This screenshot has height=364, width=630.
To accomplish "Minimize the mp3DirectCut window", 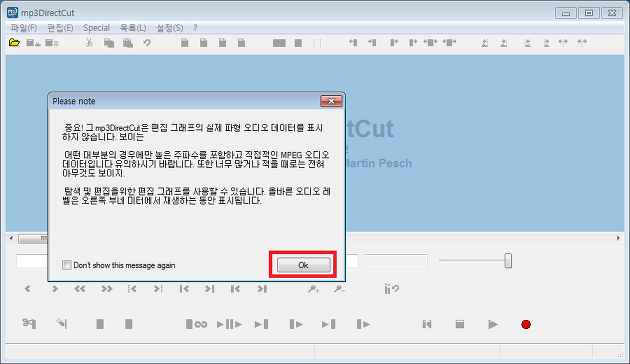I will pyautogui.click(x=566, y=13).
